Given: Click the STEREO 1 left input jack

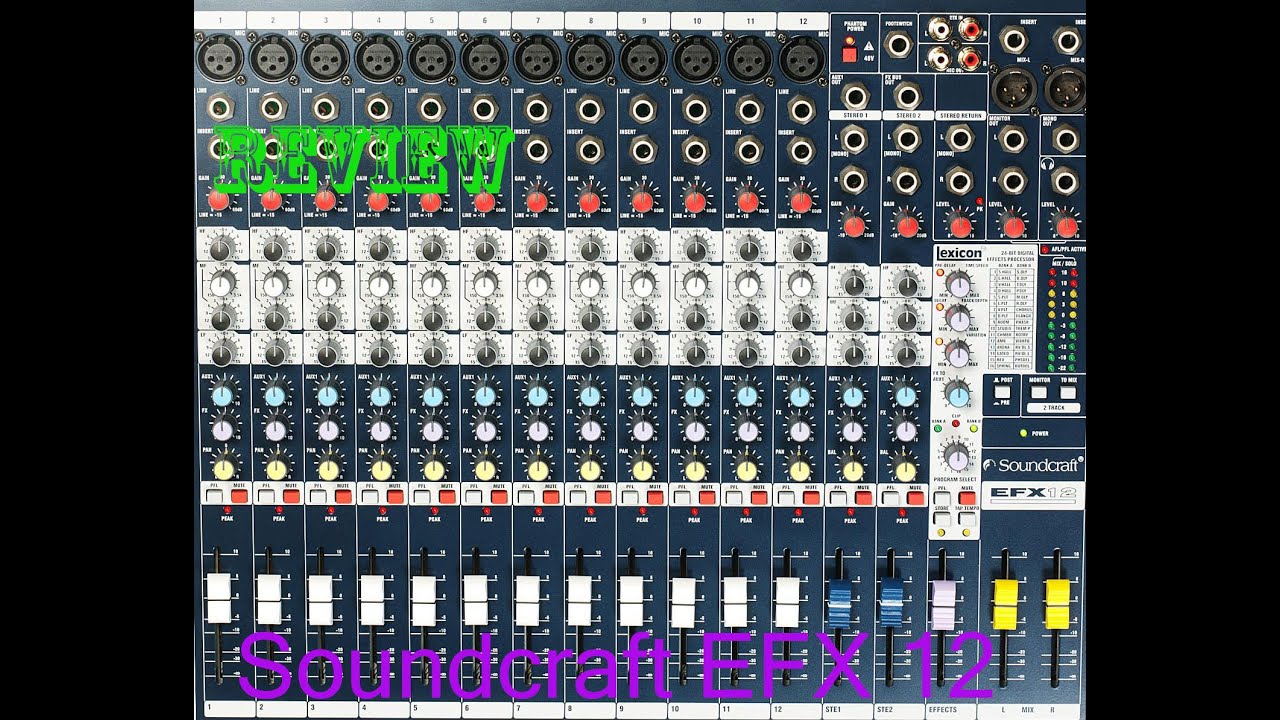Looking at the screenshot, I should point(854,138).
